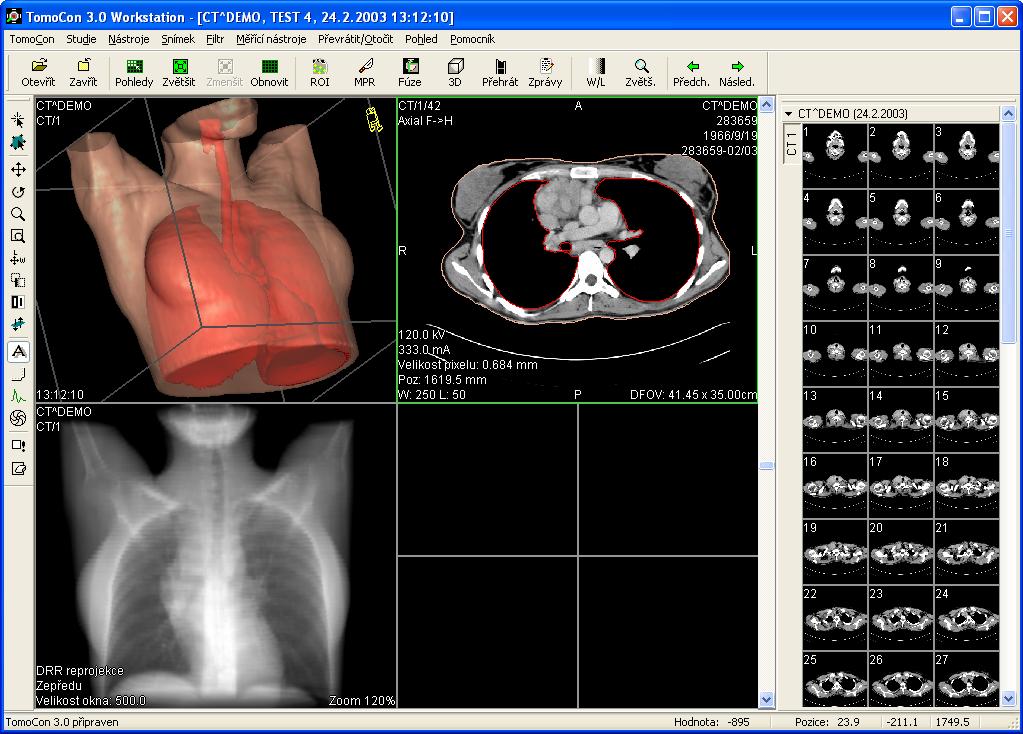Viewport: 1023px width, 734px height.
Task: Select thumbnail image 26
Action: click(x=901, y=679)
